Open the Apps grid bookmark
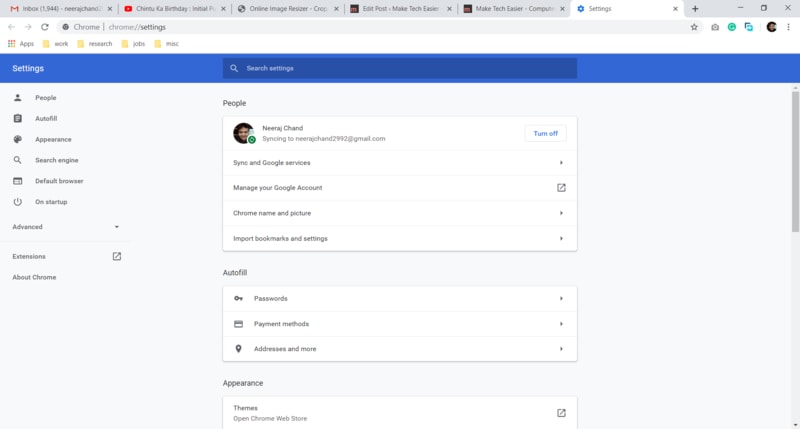The image size is (800, 429). click(x=20, y=44)
